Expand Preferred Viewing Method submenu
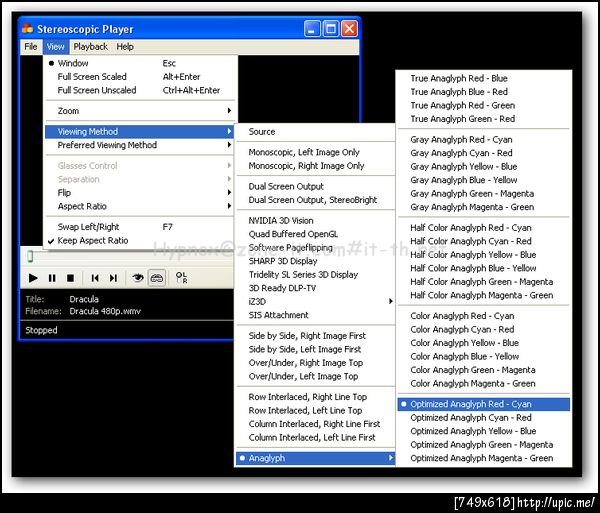 tap(139, 145)
